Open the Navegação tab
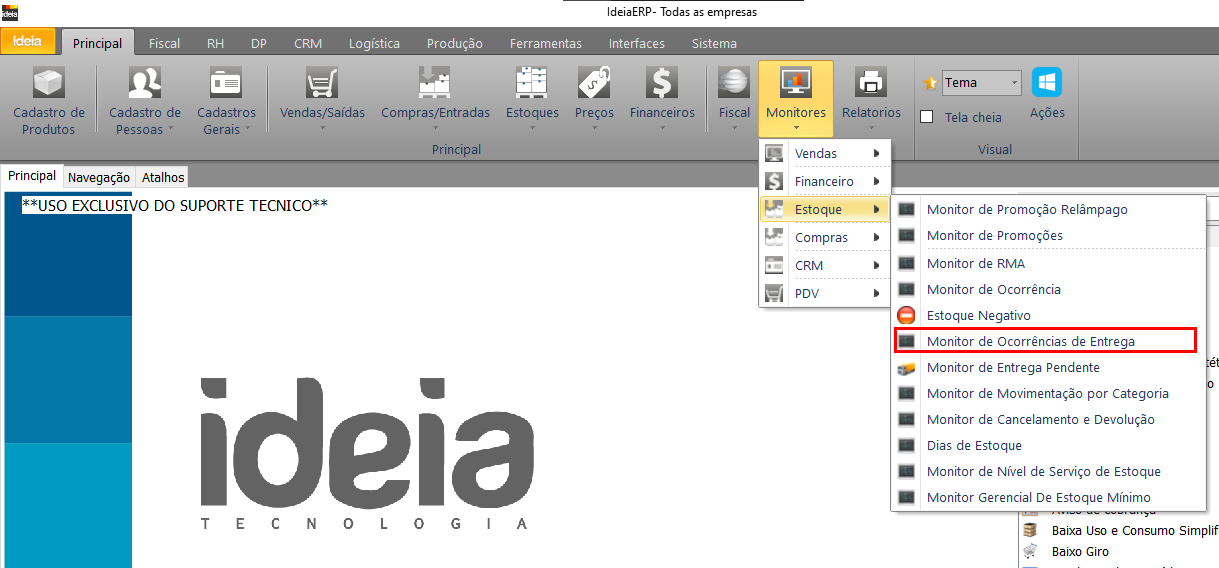 click(99, 177)
